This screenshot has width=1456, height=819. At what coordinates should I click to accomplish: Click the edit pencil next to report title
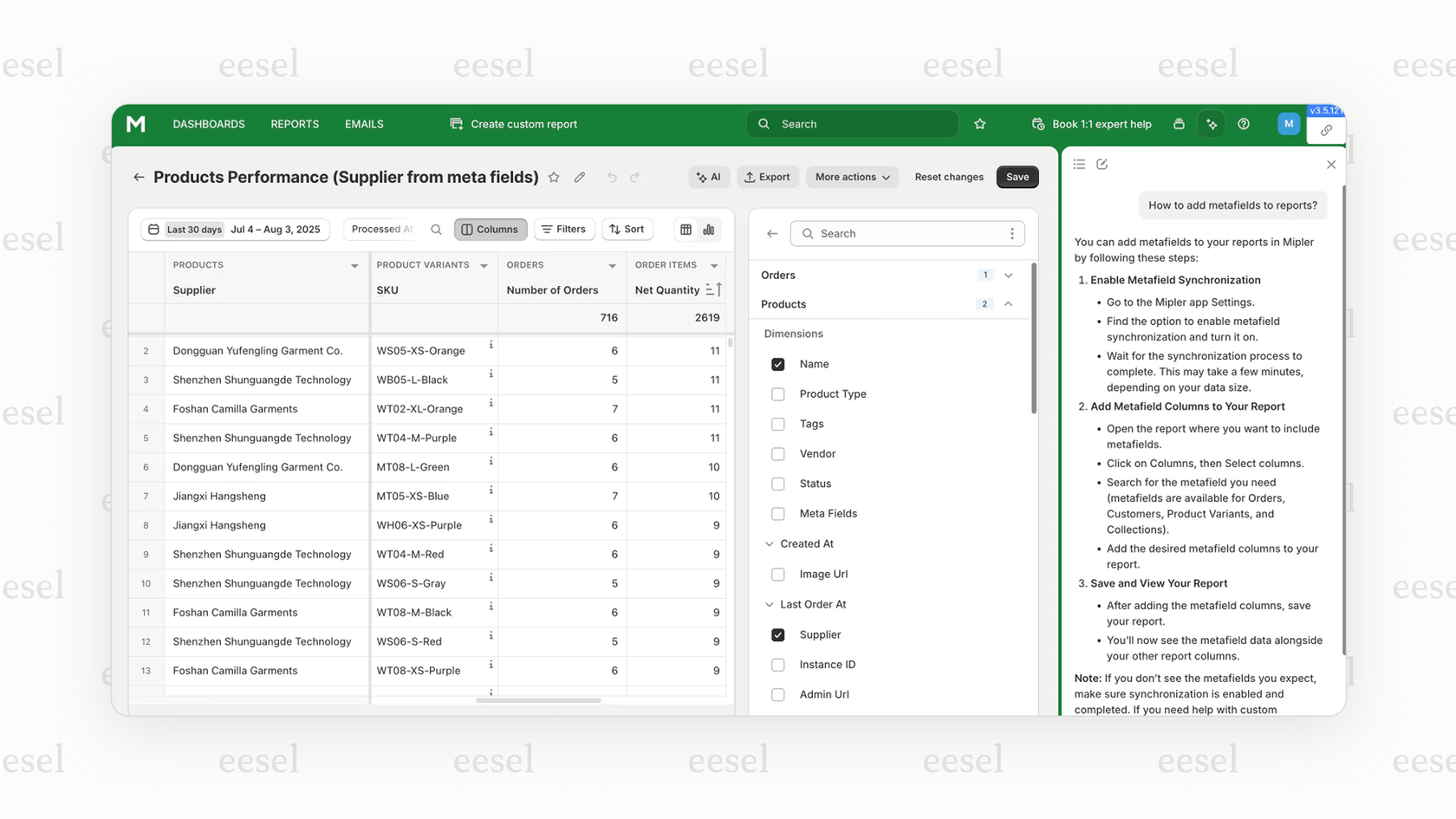click(x=579, y=177)
